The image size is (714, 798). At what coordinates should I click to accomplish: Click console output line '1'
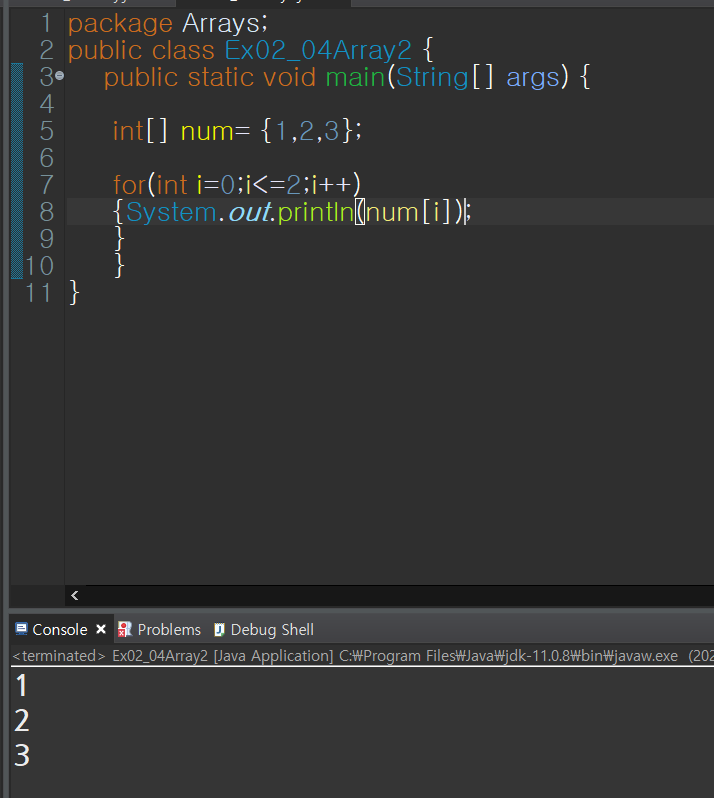pos(21,686)
